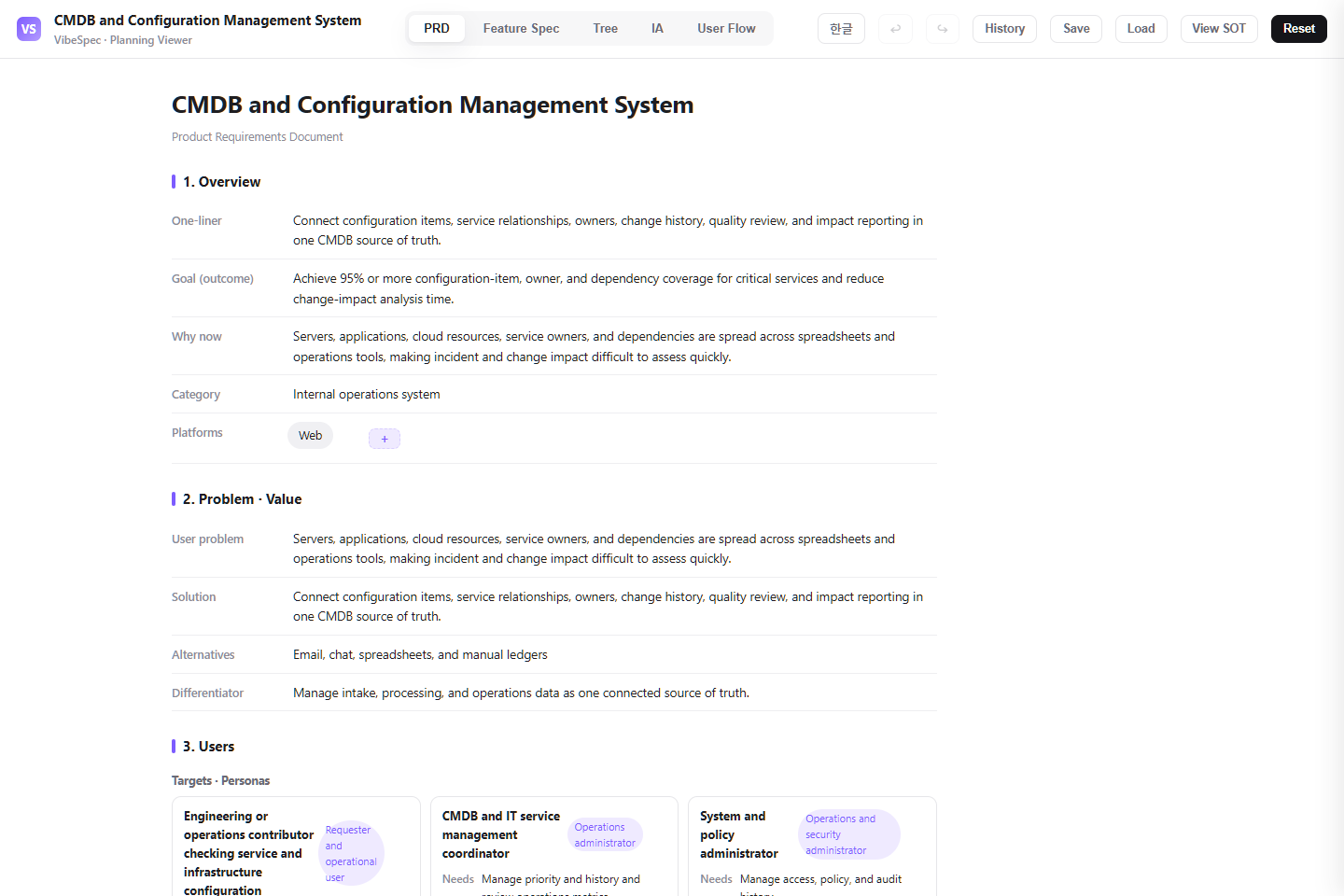Click the 'Engineering or operations contributor' persona title

[248, 853]
